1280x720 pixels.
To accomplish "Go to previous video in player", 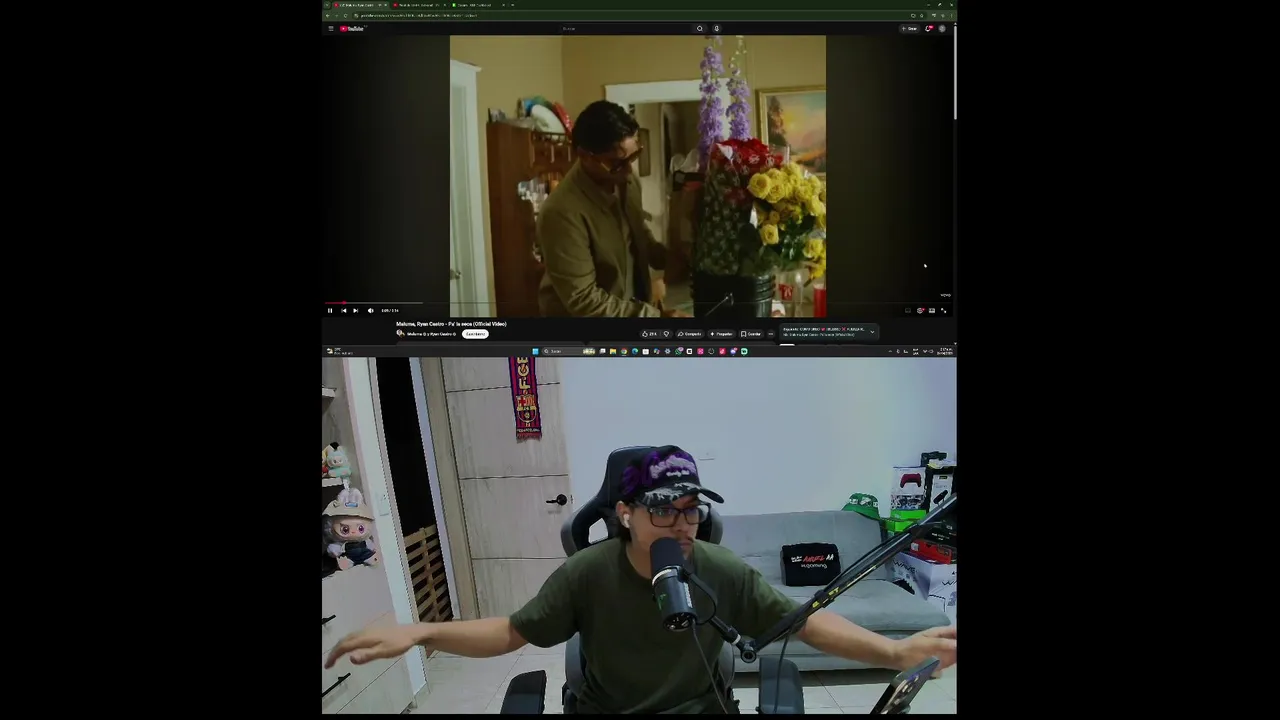I will pyautogui.click(x=344, y=310).
